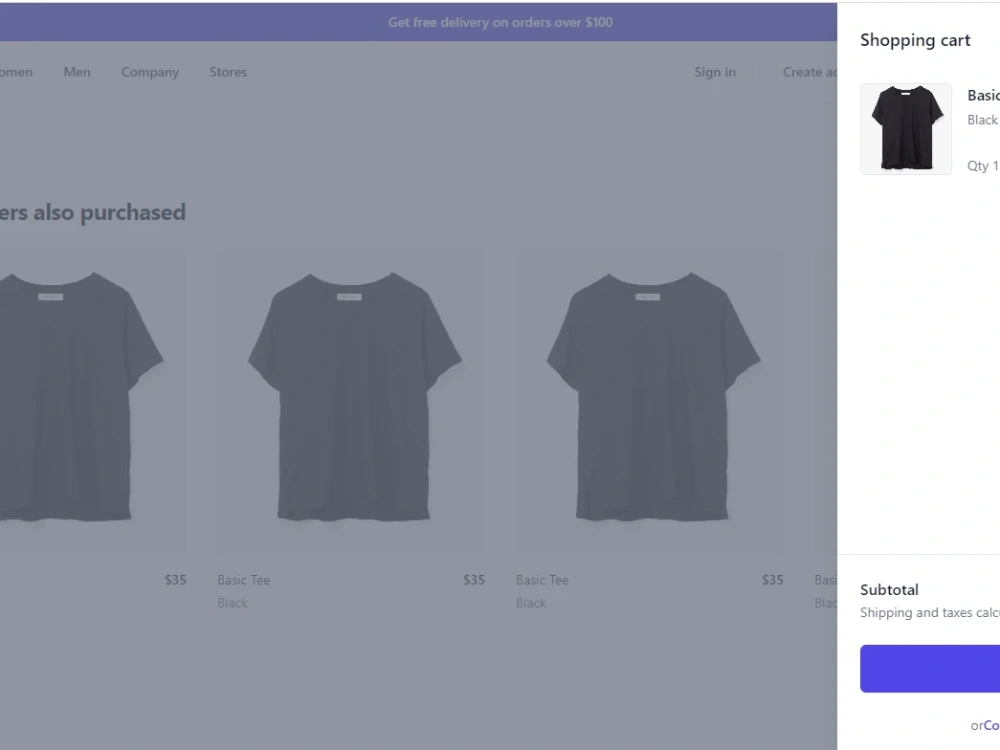This screenshot has width=1000, height=750.
Task: Open the Company navigation link
Action: point(150,72)
